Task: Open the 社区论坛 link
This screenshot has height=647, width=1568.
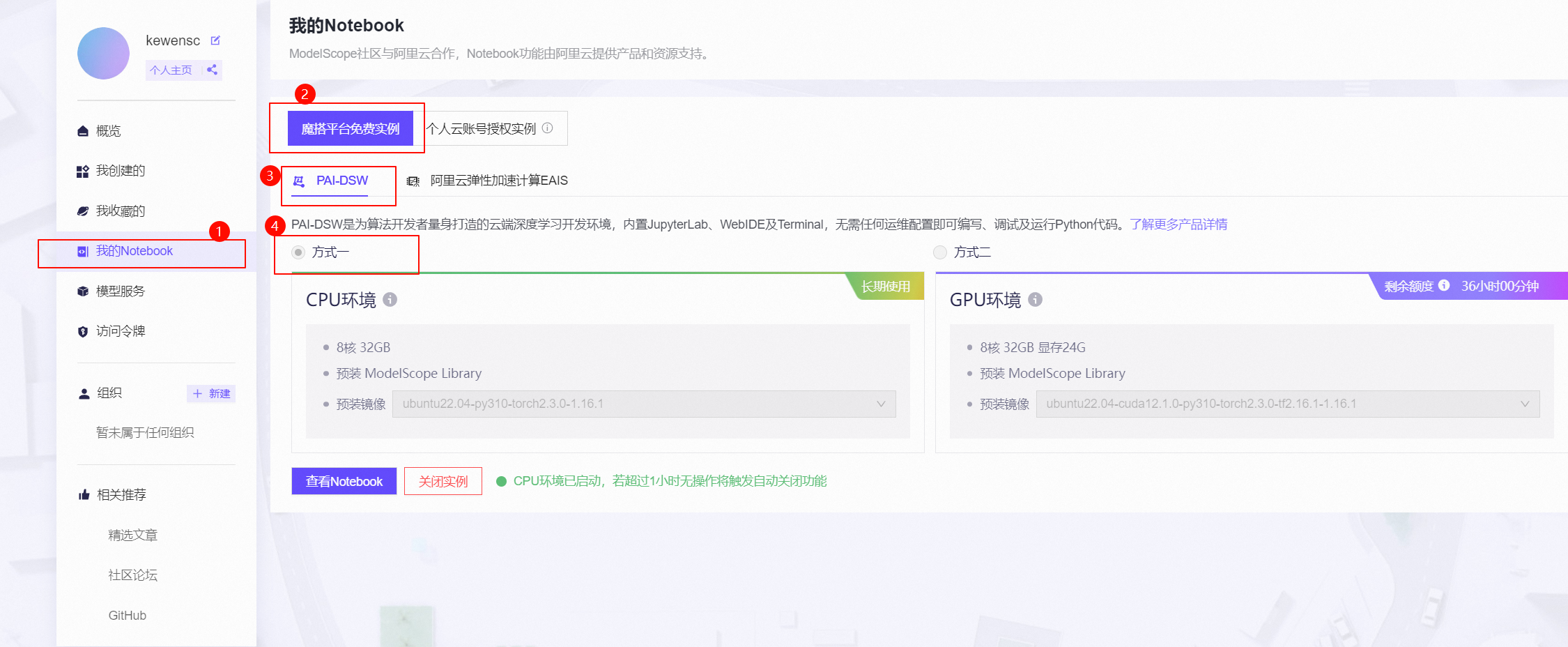Action: point(133,575)
